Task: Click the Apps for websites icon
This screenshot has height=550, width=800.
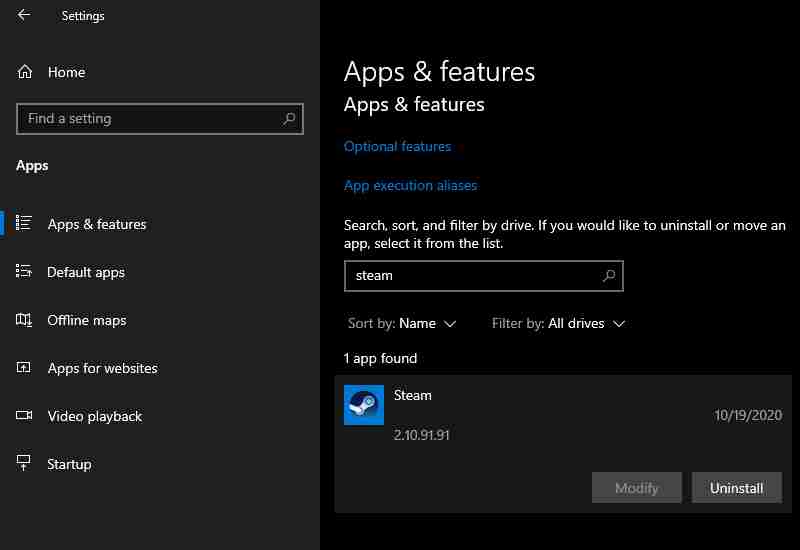Action: [23, 367]
